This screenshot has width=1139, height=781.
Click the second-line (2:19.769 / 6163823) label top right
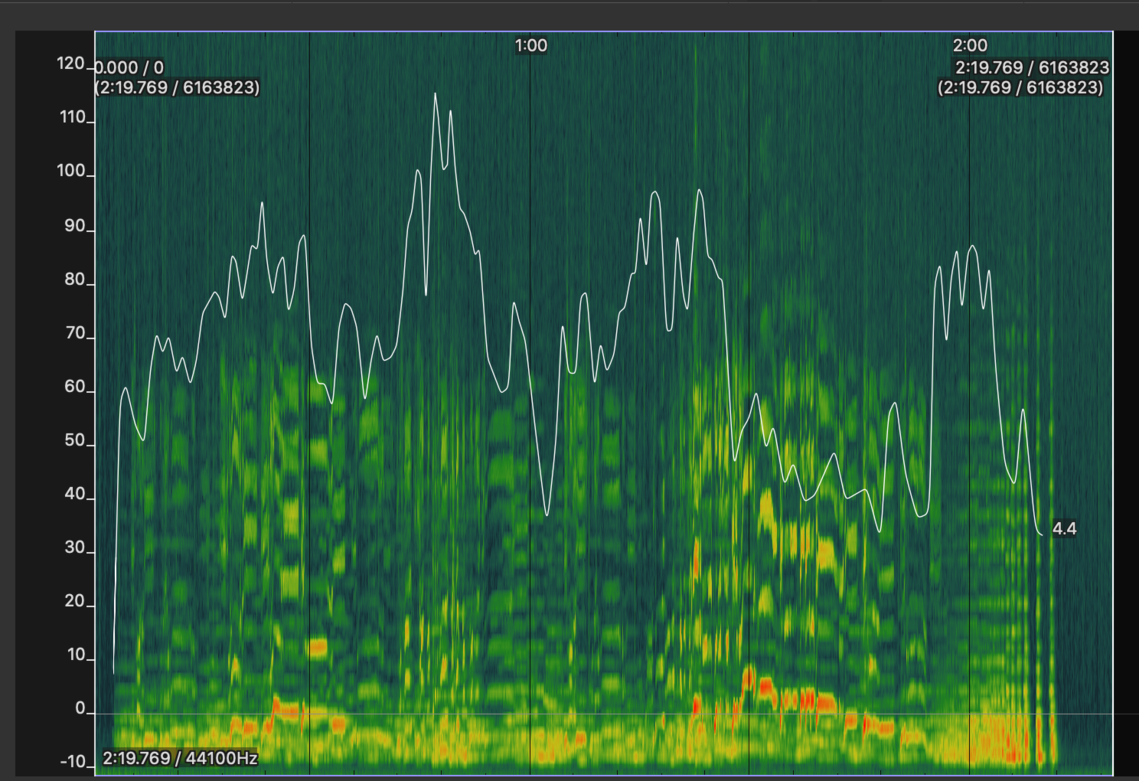tap(1021, 88)
